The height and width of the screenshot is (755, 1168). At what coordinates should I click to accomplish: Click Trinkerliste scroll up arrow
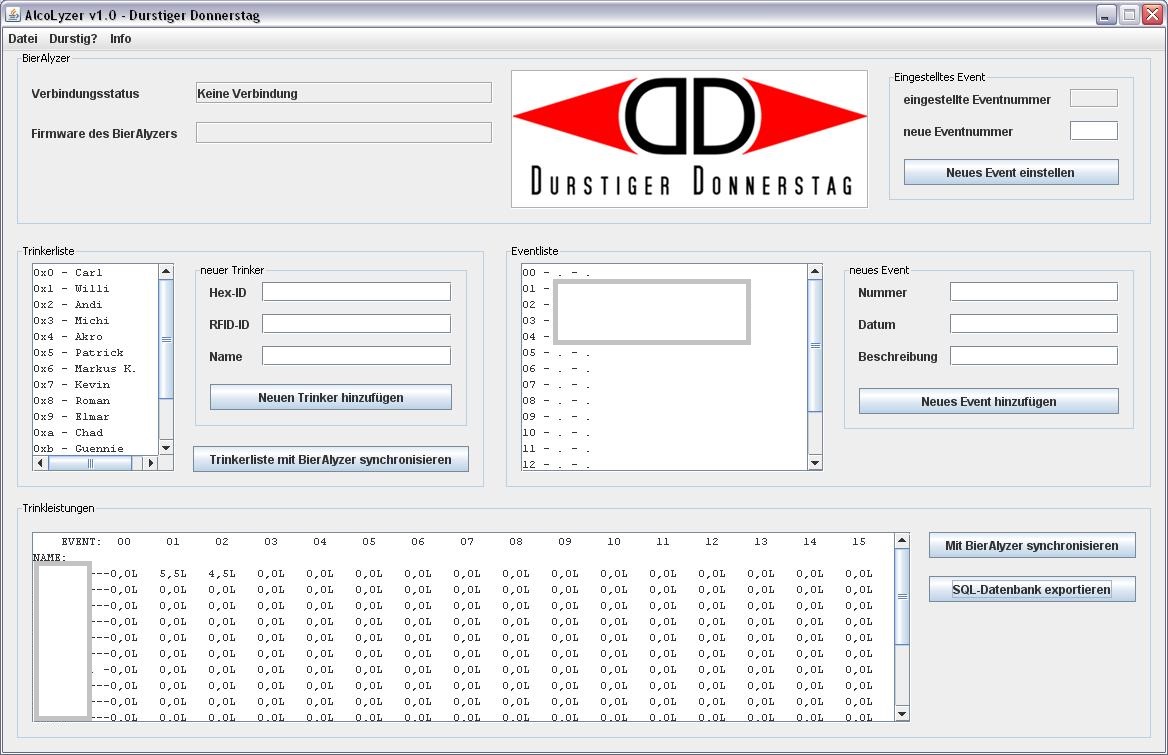166,271
